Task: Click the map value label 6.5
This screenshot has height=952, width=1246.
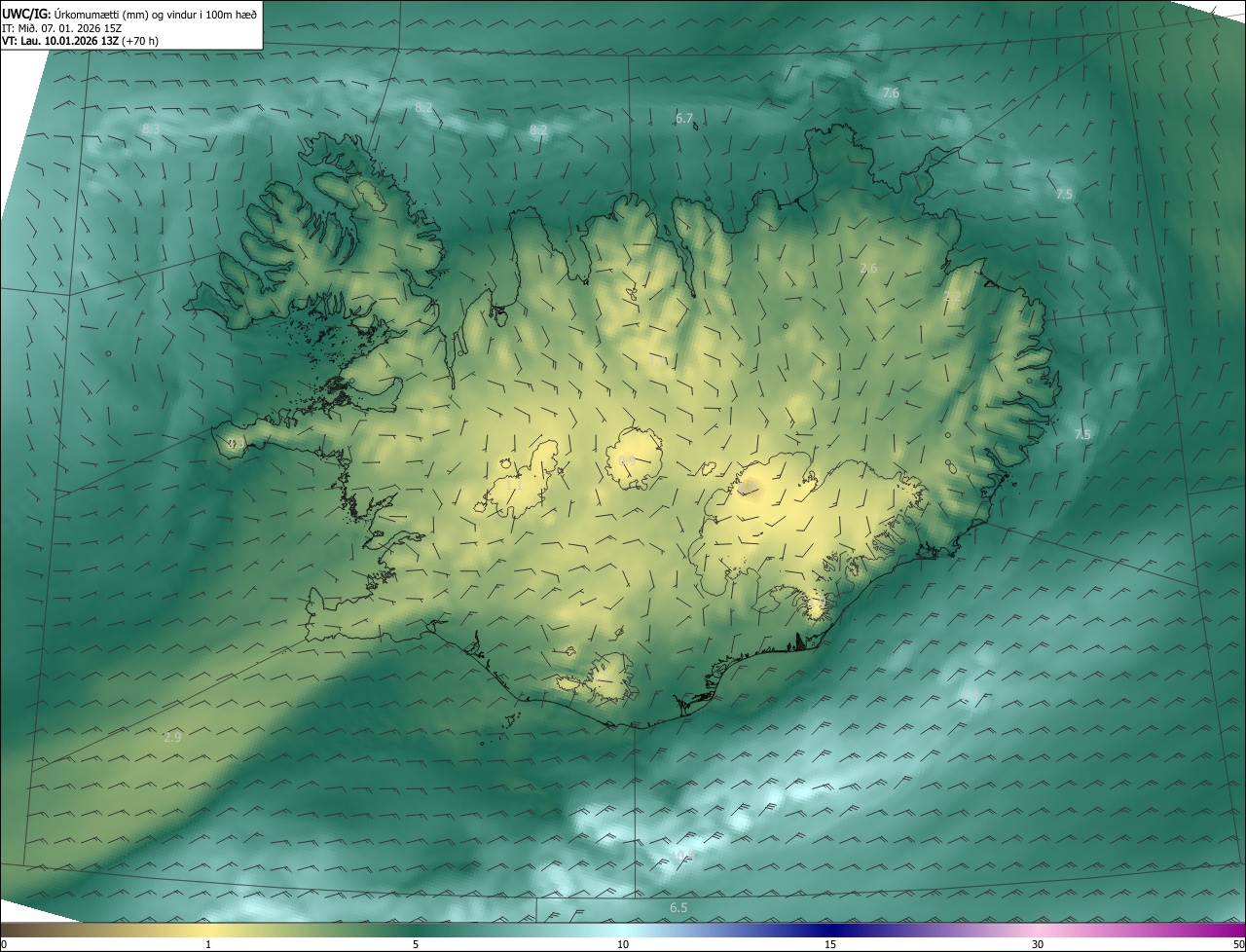Action: (x=678, y=908)
